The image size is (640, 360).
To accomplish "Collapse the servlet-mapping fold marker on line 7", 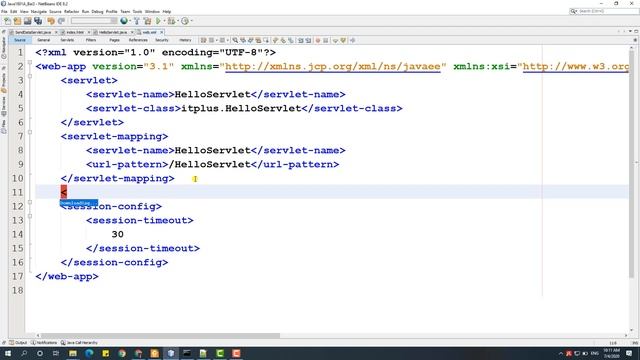I will point(30,132).
